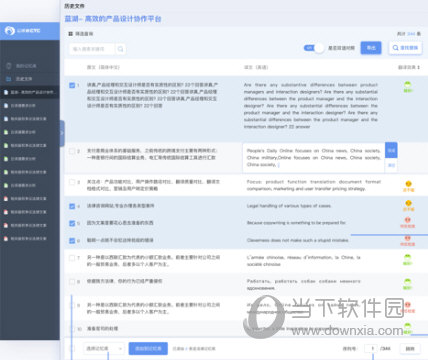This screenshot has height=360, width=428.
Task: Click the blue document title heading
Action: coord(113,19)
